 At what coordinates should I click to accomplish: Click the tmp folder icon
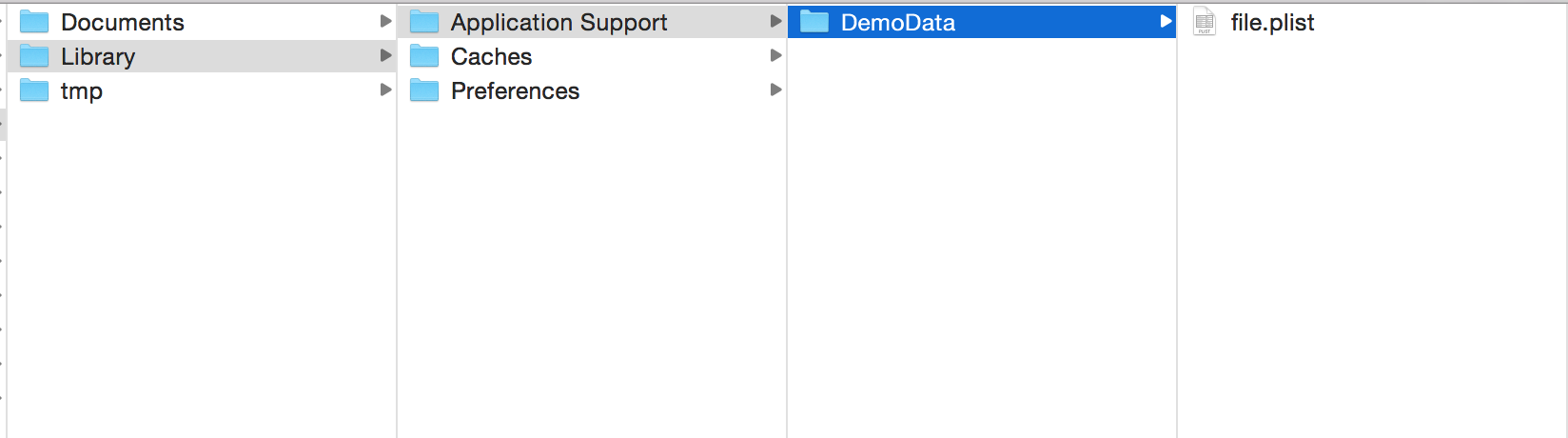coord(34,90)
